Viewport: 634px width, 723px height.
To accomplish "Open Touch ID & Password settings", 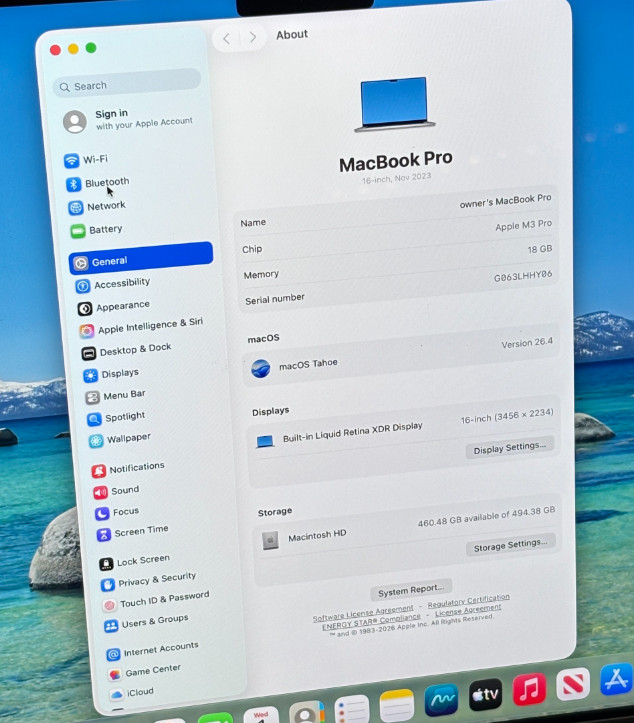I will coord(156,600).
